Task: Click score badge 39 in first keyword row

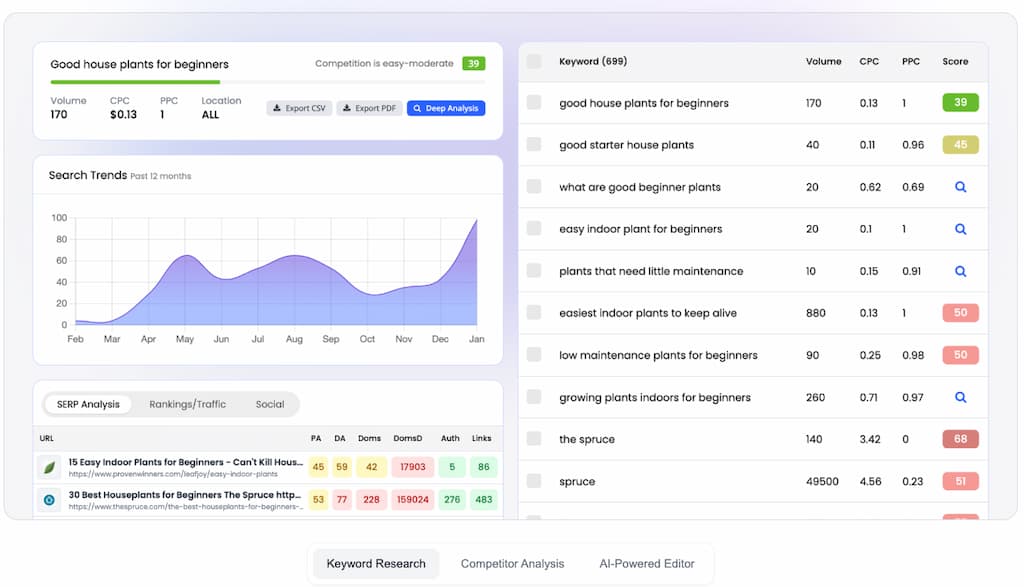Action: point(960,103)
